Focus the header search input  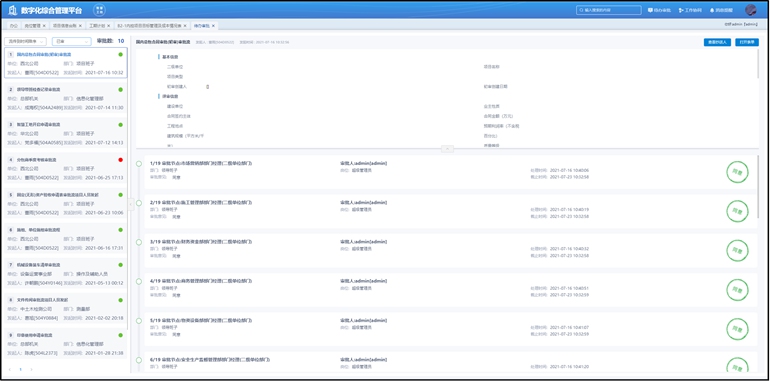pos(609,10)
